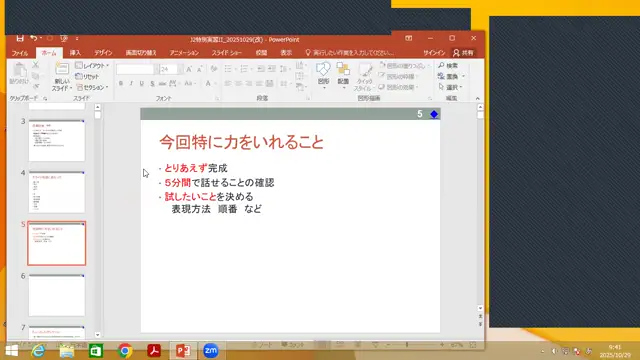This screenshot has width=640, height=360.
Task: Open the ファイル tab
Action: click(20, 53)
